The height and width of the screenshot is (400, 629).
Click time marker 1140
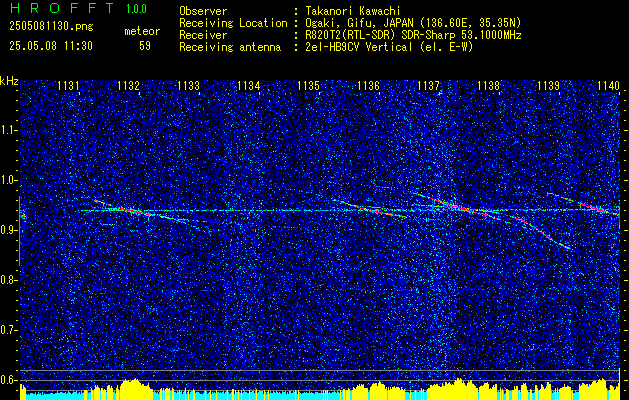click(x=608, y=85)
